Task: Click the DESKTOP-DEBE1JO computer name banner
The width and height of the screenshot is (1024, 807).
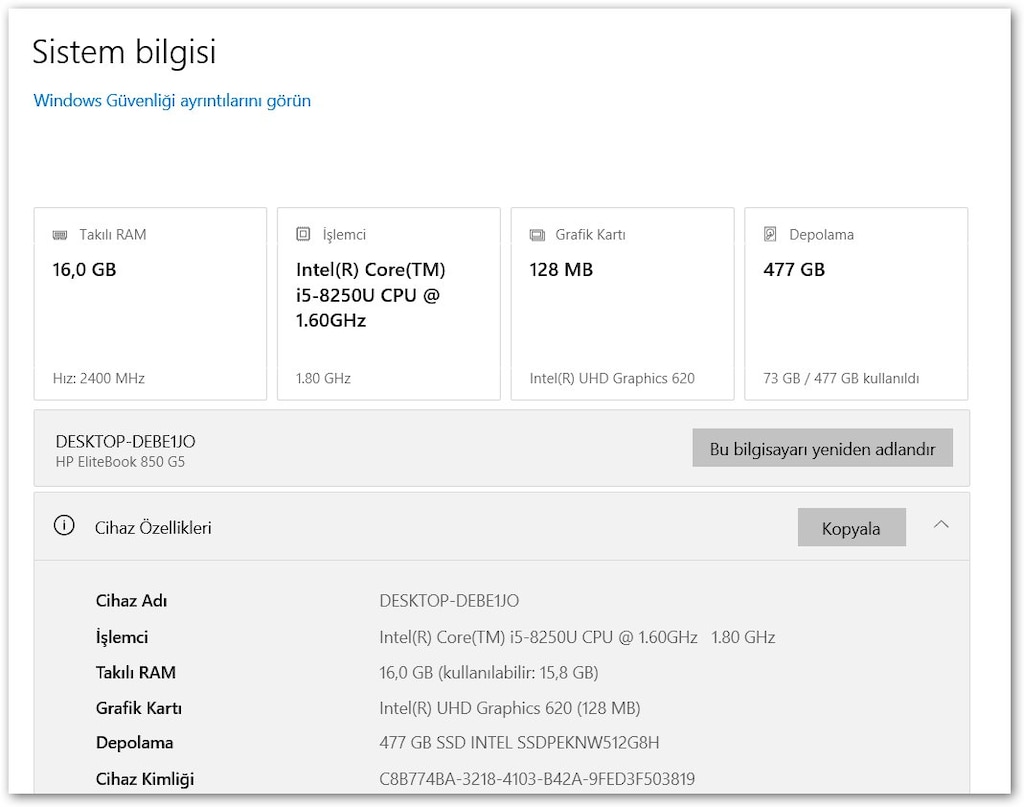Action: (x=502, y=449)
